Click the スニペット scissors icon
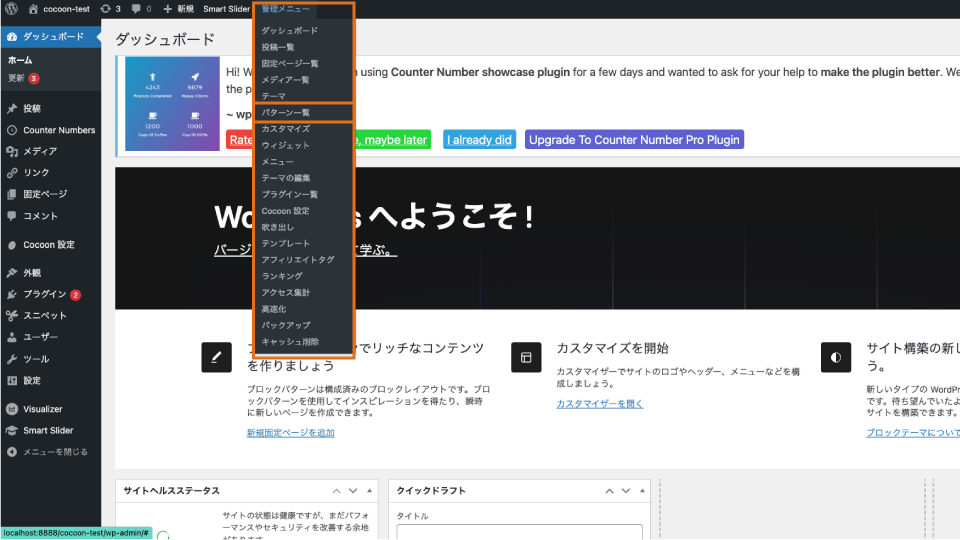This screenshot has width=960, height=540. tap(12, 315)
